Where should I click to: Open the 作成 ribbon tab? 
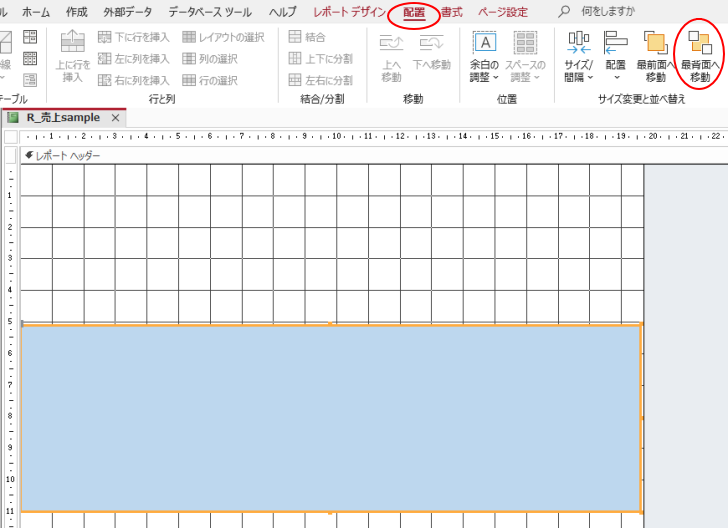coord(77,12)
